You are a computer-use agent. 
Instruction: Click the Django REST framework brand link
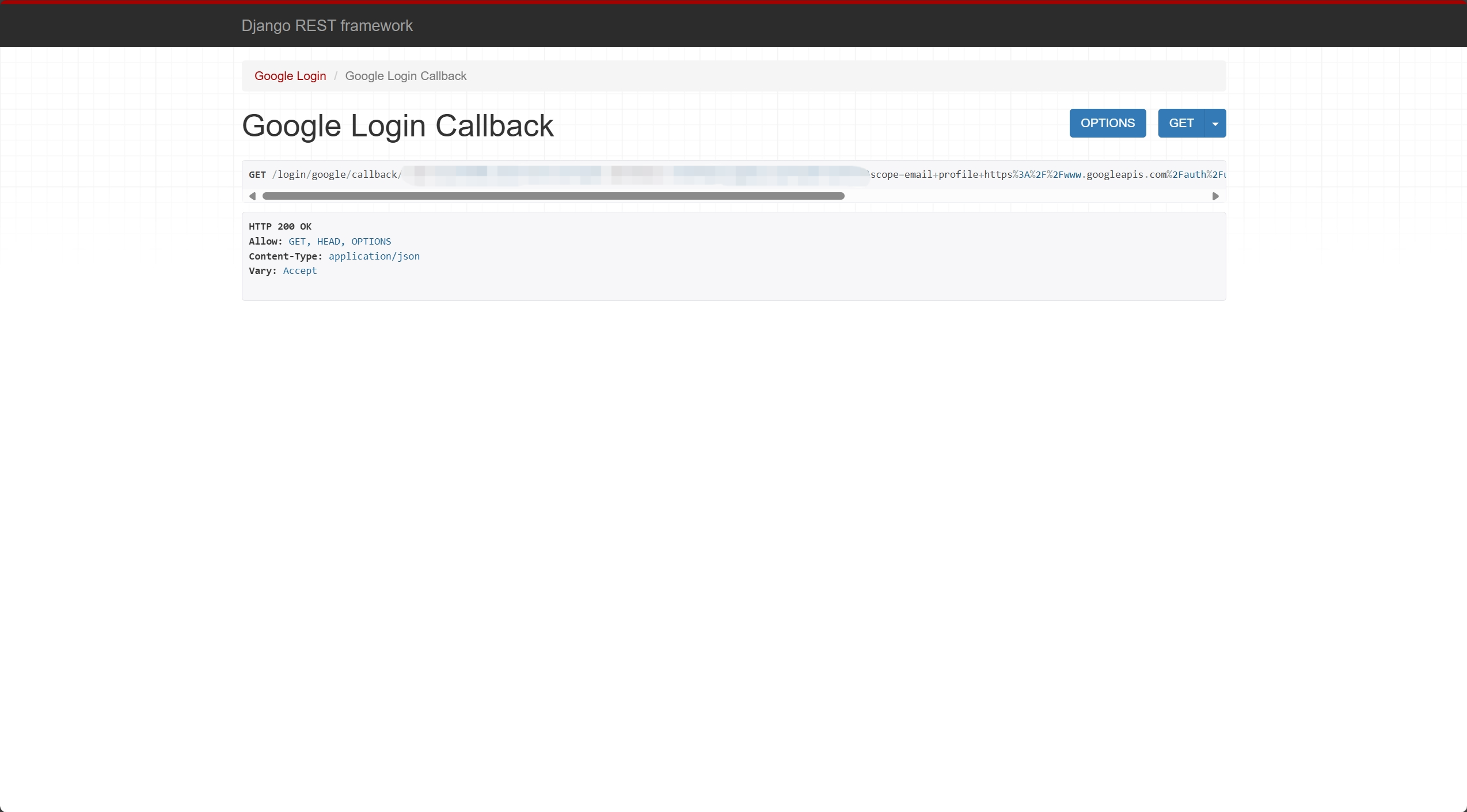pos(326,26)
